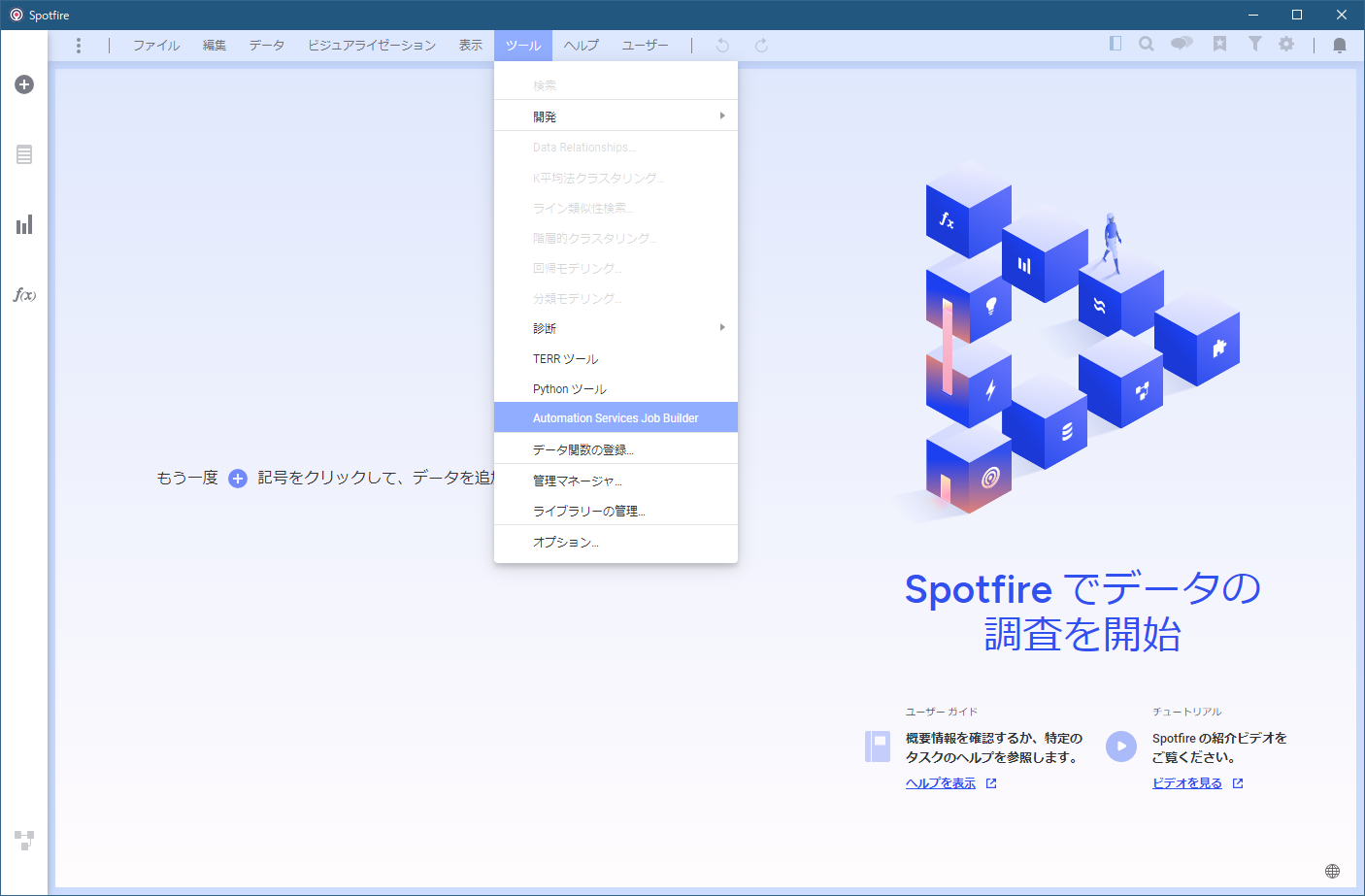Click the external link icon beside ビデオを見る
The width and height of the screenshot is (1365, 896).
click(x=1238, y=783)
